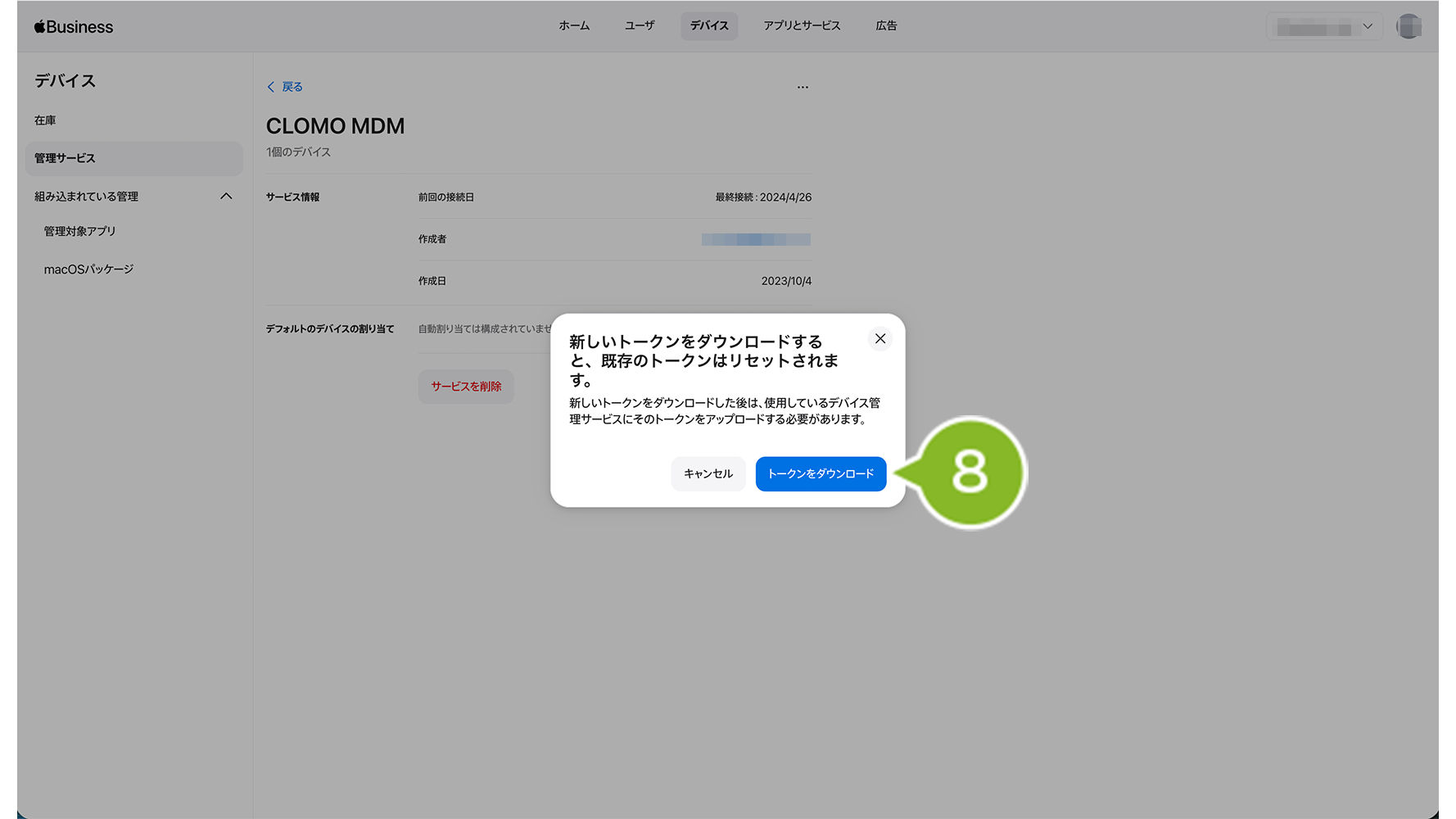Select 在庫 in the sidebar
This screenshot has width=1456, height=819.
tap(46, 120)
